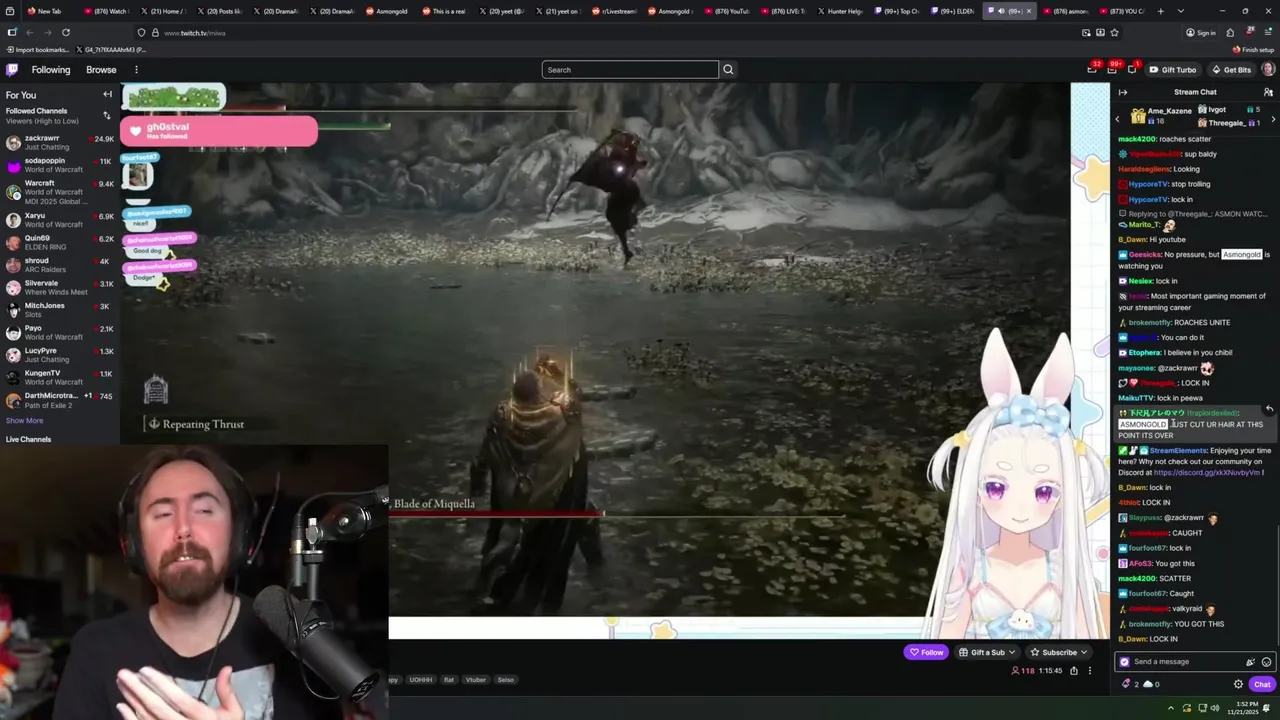Change followed channels sort order
This screenshot has width=1280, height=720.
(x=107, y=115)
